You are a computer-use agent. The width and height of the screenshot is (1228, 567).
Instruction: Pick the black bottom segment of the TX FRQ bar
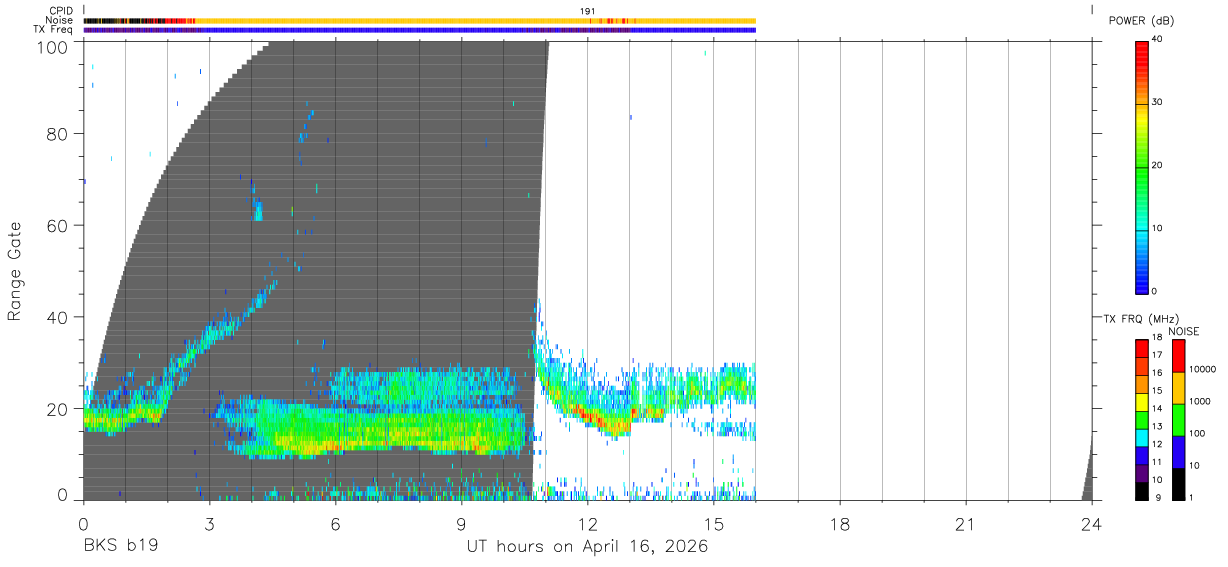point(1142,490)
